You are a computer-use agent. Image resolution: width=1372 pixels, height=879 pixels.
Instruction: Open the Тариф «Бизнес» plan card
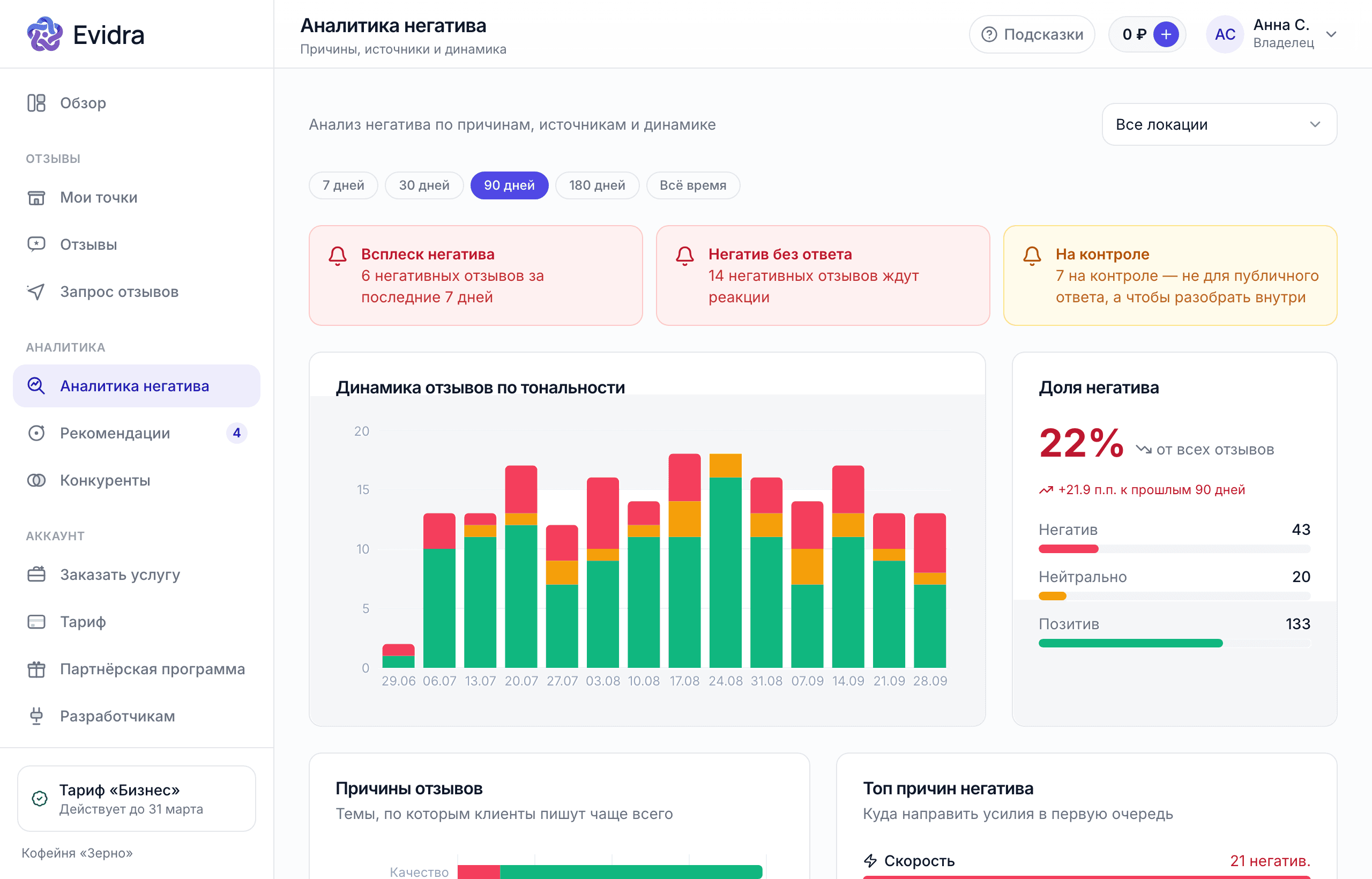tap(137, 799)
